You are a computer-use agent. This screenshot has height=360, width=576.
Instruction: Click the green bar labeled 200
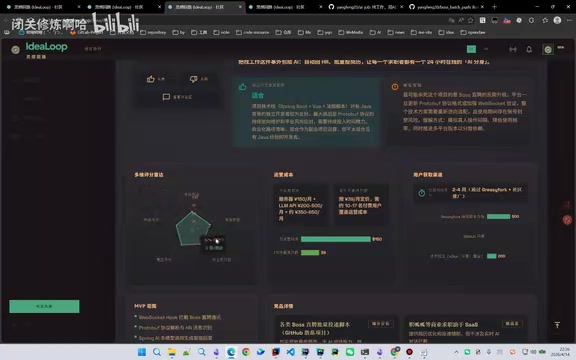click(x=492, y=256)
